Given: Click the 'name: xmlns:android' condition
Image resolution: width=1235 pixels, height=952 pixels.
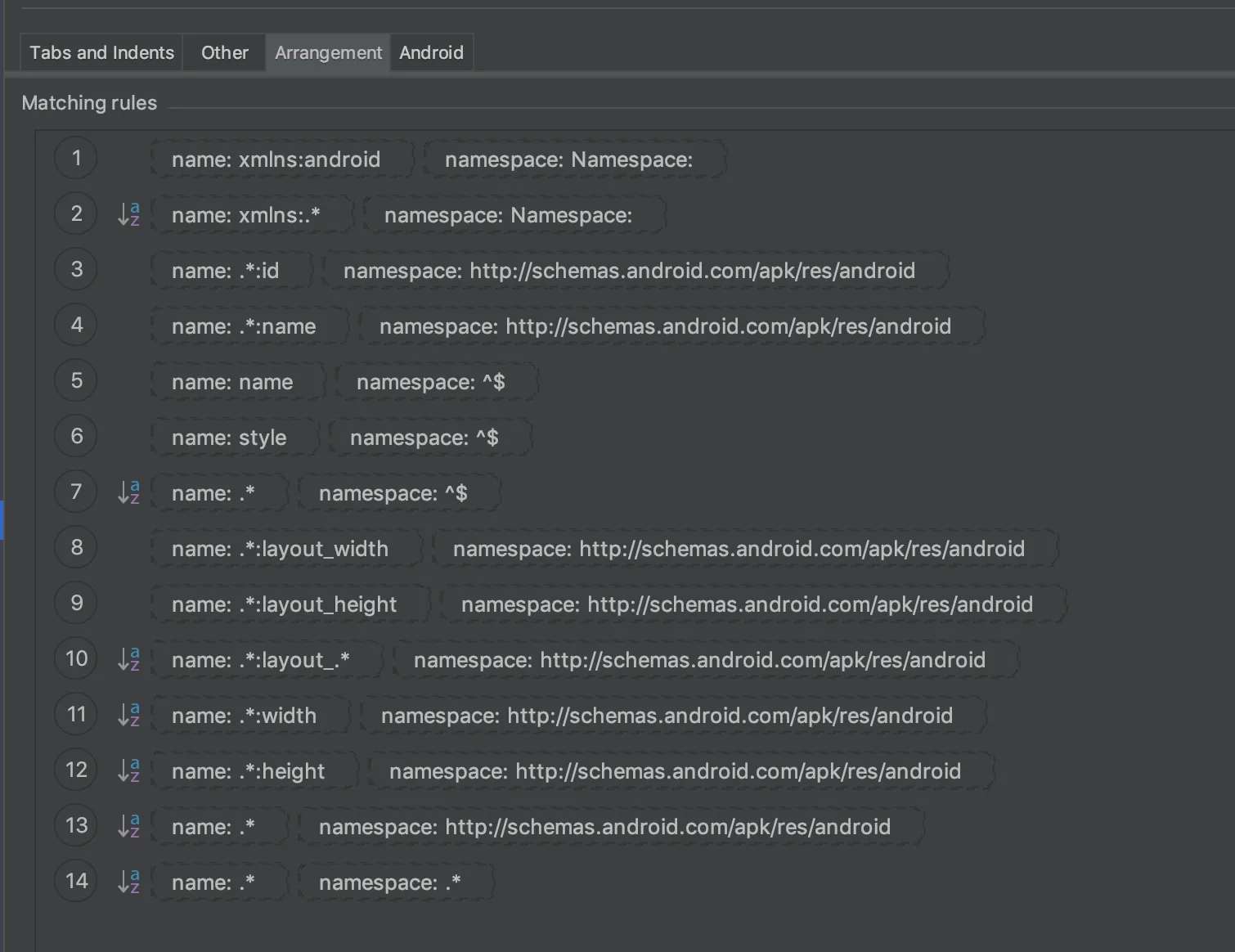Looking at the screenshot, I should [x=276, y=159].
